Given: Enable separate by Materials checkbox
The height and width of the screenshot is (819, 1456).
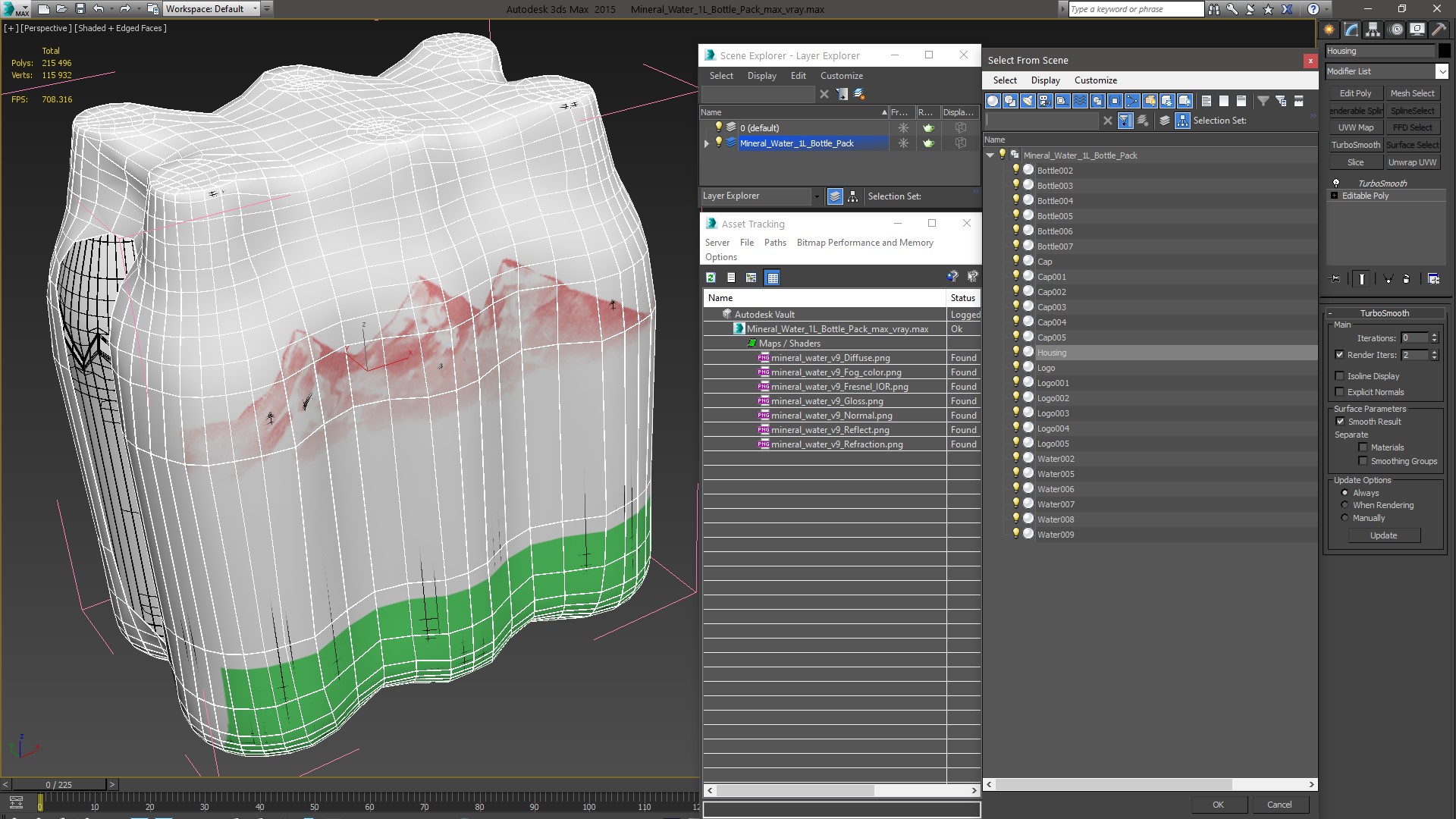Looking at the screenshot, I should (1363, 447).
